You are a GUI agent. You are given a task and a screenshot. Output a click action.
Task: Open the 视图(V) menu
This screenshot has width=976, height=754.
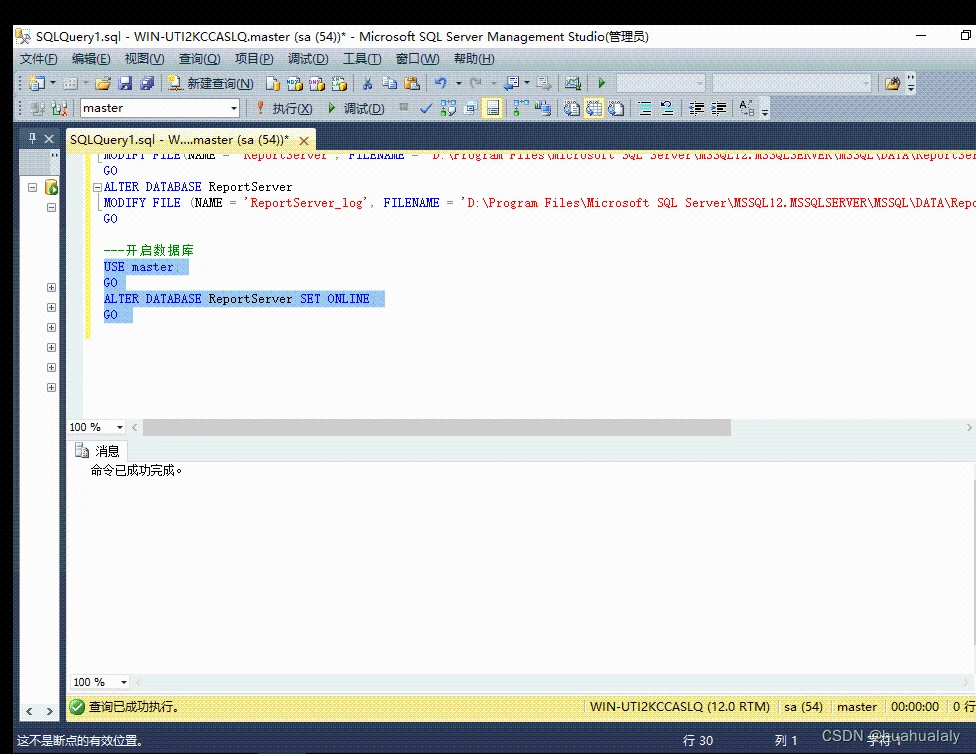144,59
